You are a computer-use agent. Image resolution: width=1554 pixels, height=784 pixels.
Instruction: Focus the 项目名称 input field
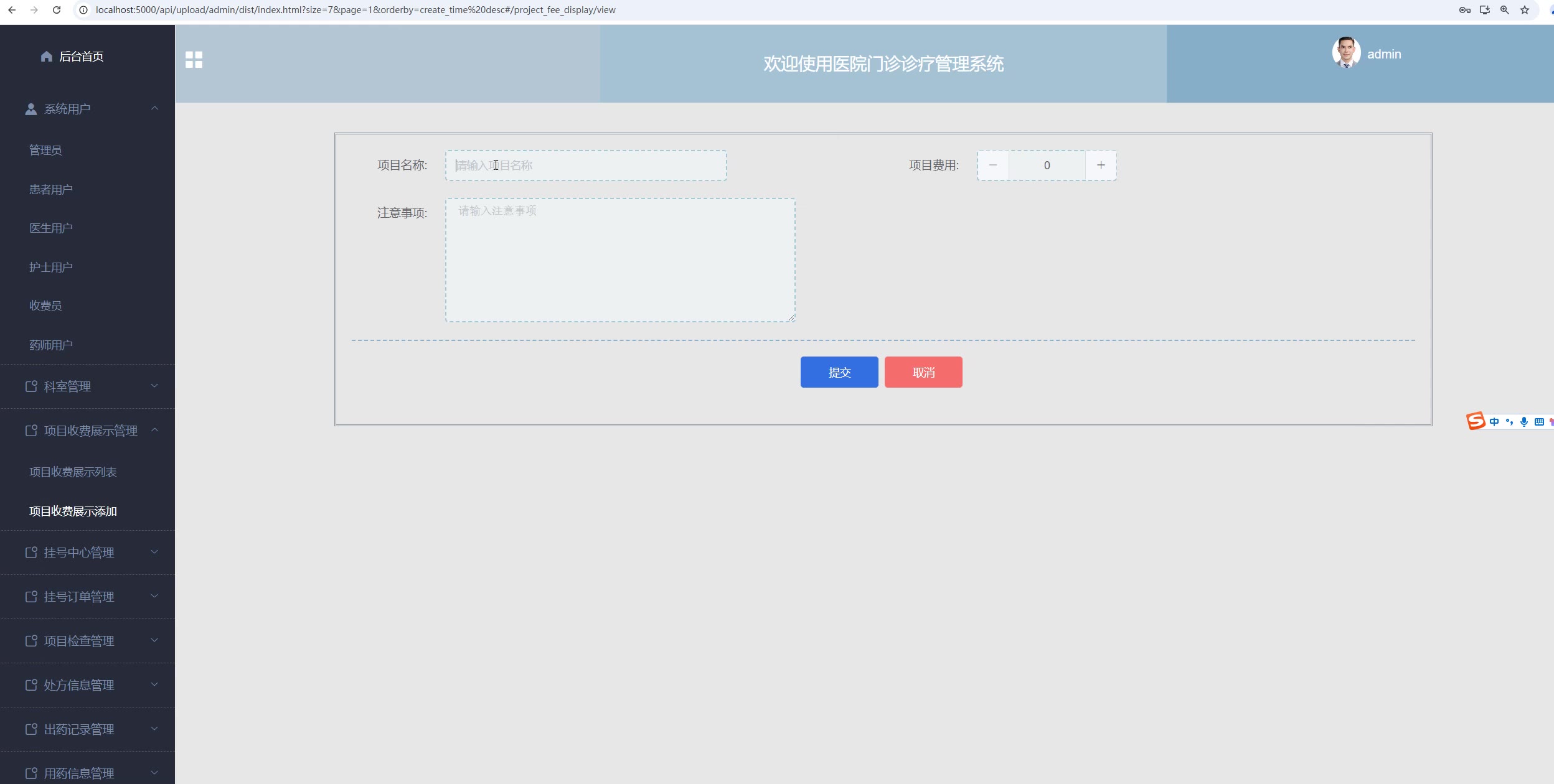click(x=585, y=166)
